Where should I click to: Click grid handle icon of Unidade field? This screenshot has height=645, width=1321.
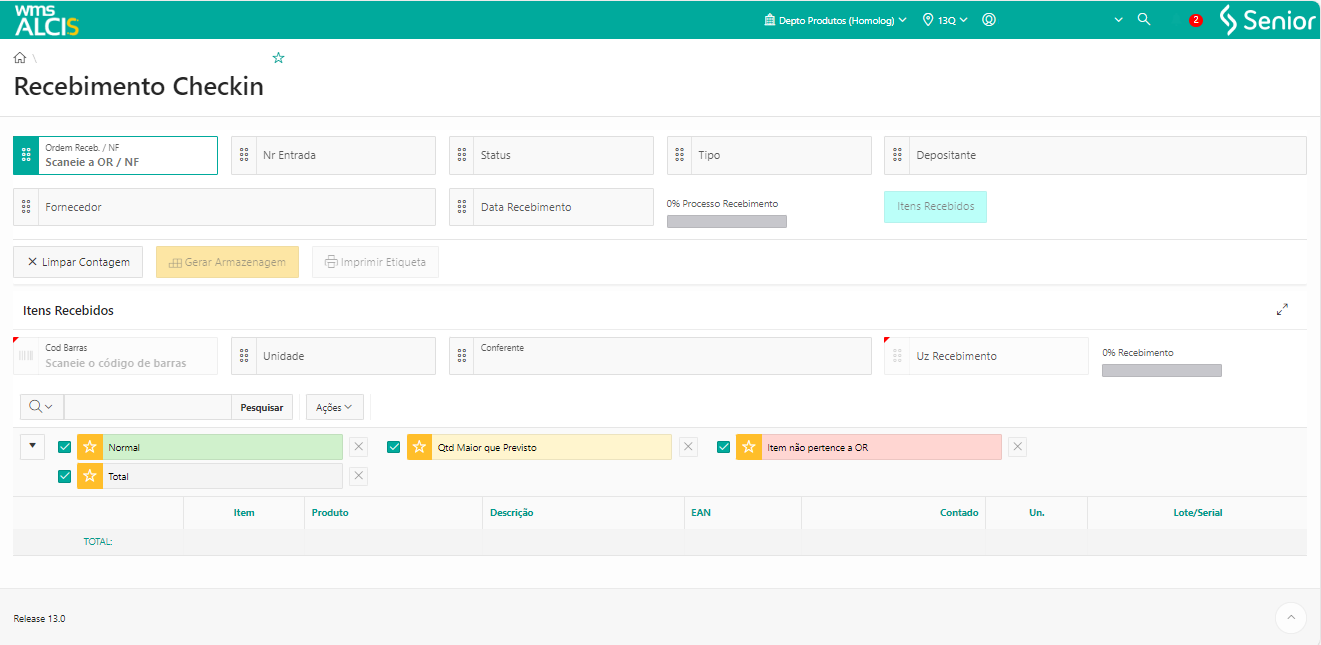point(244,356)
